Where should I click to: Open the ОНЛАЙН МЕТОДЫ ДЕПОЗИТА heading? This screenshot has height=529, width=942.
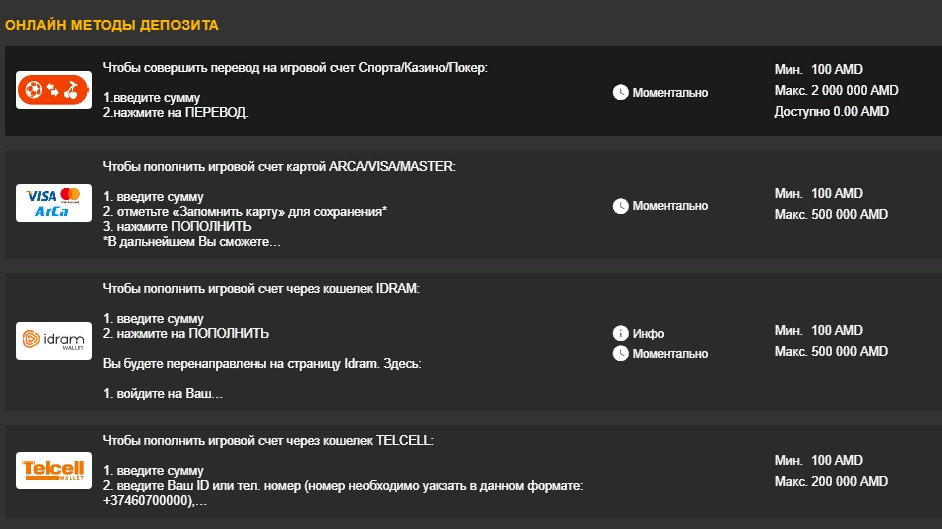[x=112, y=25]
